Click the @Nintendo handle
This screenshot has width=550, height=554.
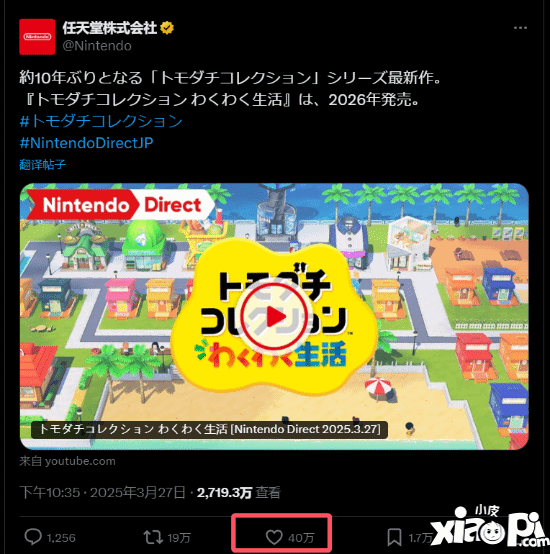[x=97, y=46]
